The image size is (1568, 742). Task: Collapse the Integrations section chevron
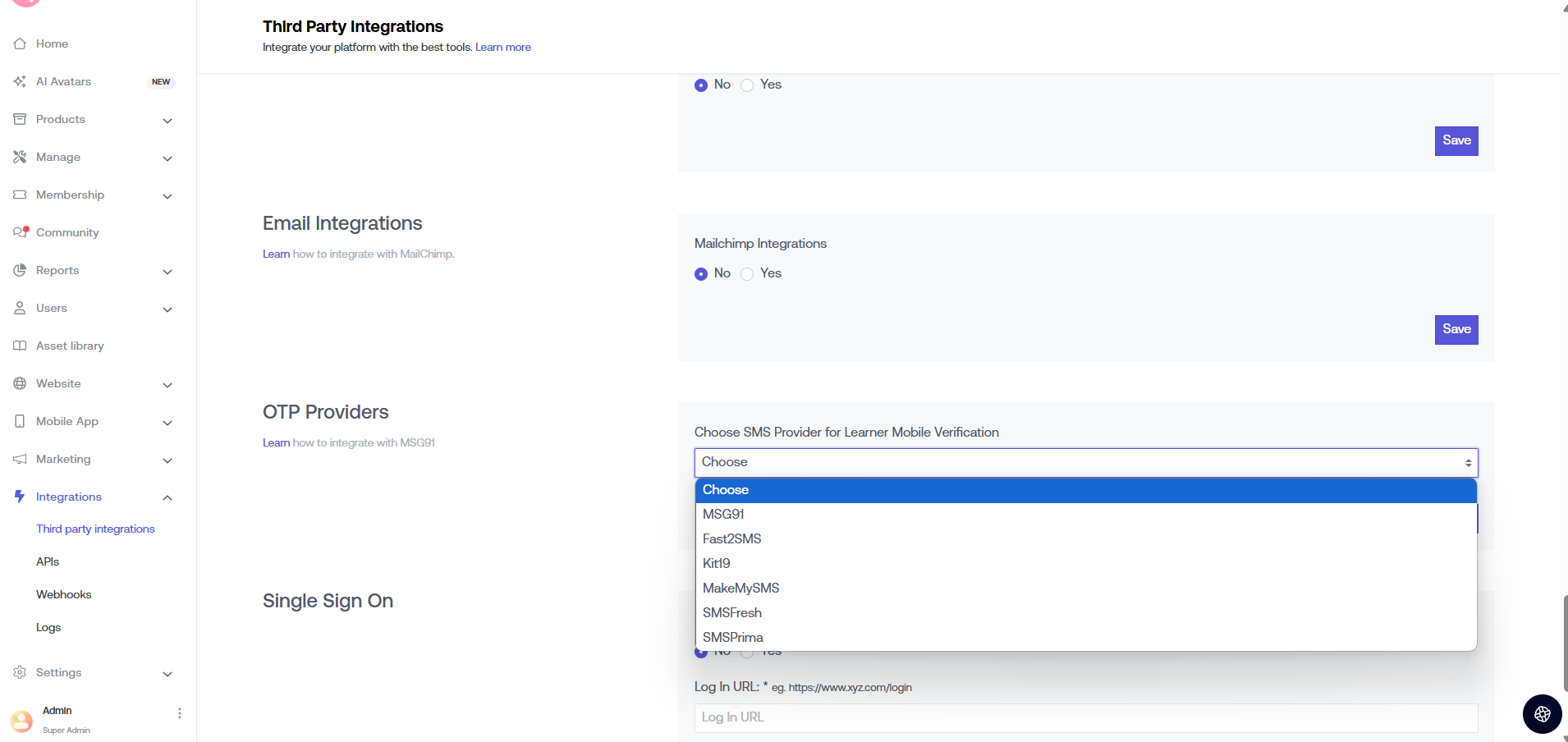point(167,497)
